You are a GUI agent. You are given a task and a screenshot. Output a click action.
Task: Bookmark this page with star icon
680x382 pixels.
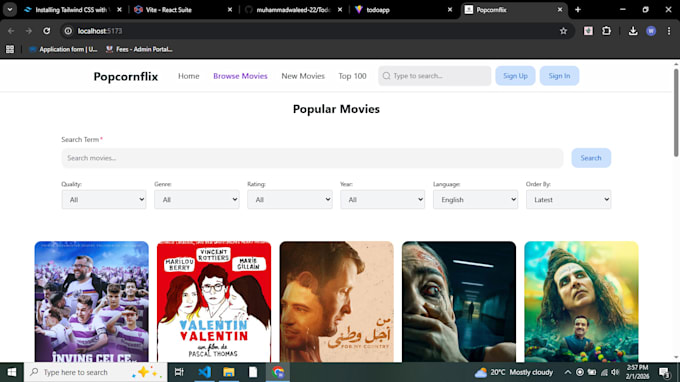(563, 31)
